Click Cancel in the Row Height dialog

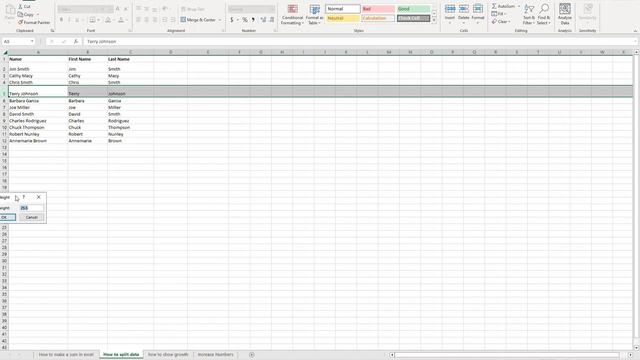tap(31, 217)
